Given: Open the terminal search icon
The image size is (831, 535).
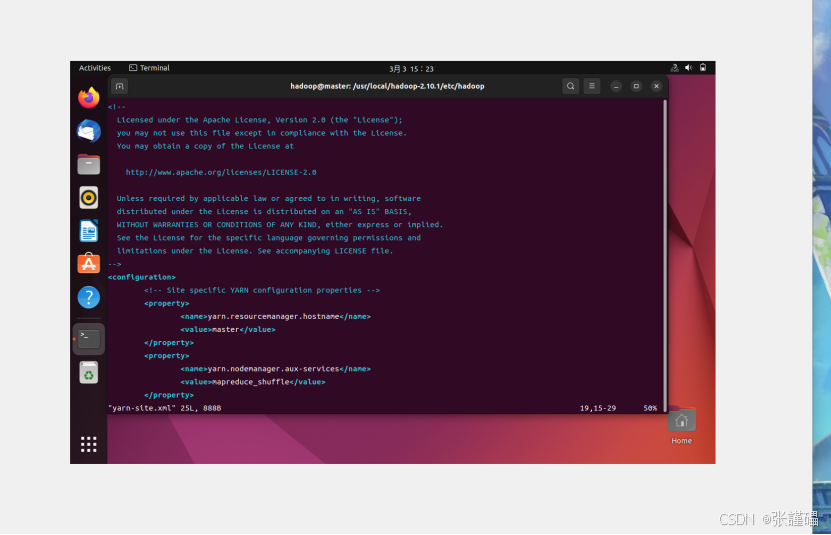Looking at the screenshot, I should click(x=570, y=86).
